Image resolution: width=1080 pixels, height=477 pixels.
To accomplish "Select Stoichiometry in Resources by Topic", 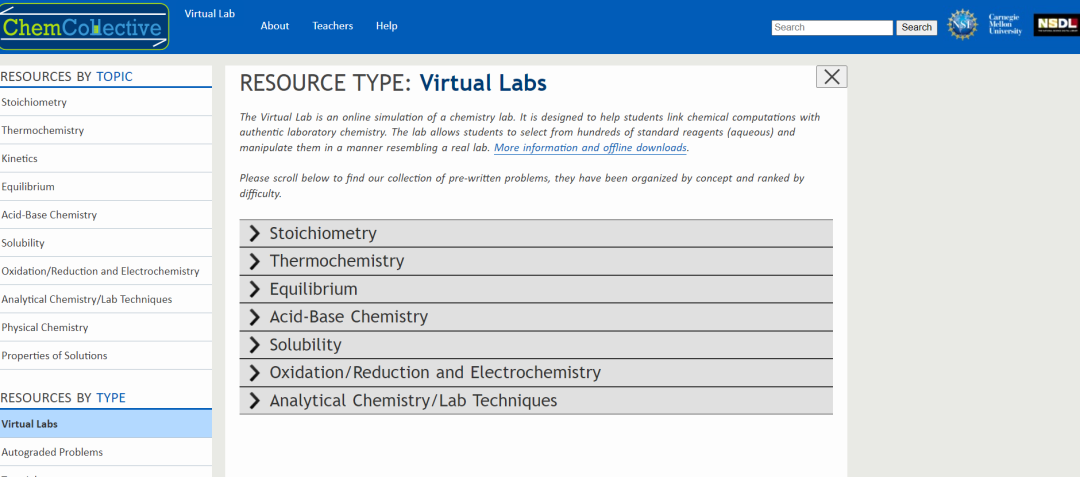I will tap(105, 103).
